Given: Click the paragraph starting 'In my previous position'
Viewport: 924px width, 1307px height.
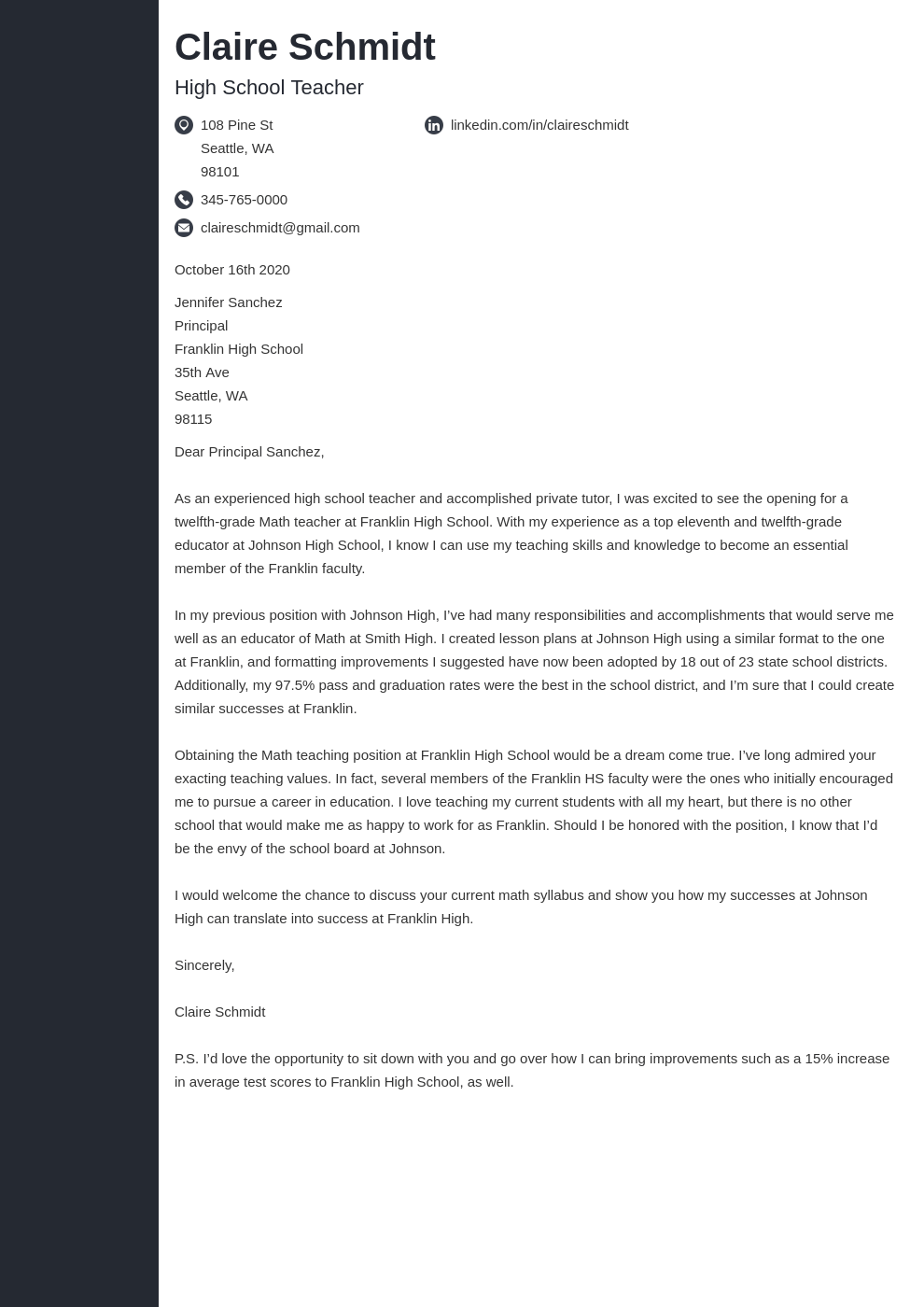Looking at the screenshot, I should click(534, 662).
